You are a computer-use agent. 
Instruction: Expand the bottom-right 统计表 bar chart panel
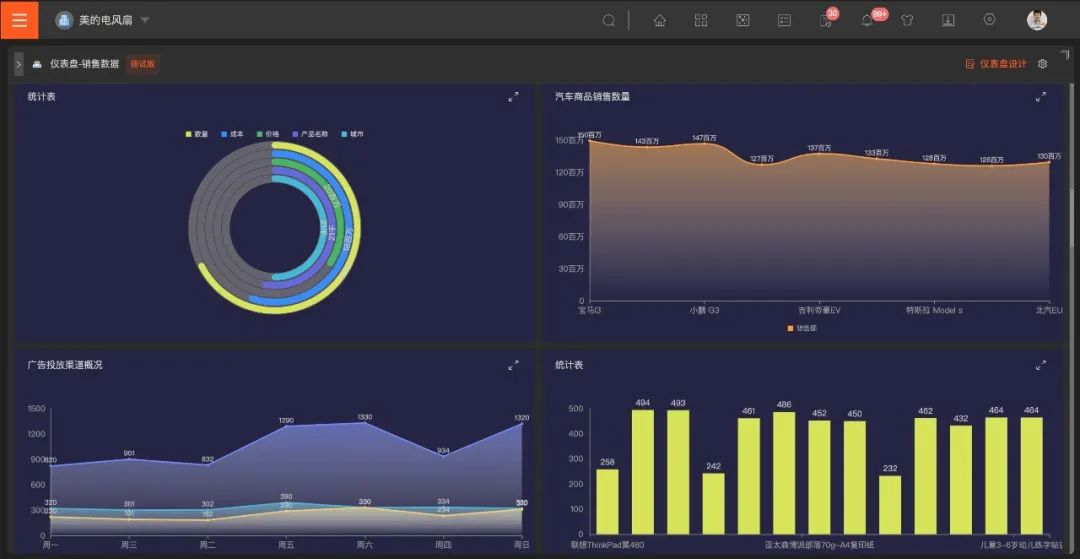pos(1041,365)
